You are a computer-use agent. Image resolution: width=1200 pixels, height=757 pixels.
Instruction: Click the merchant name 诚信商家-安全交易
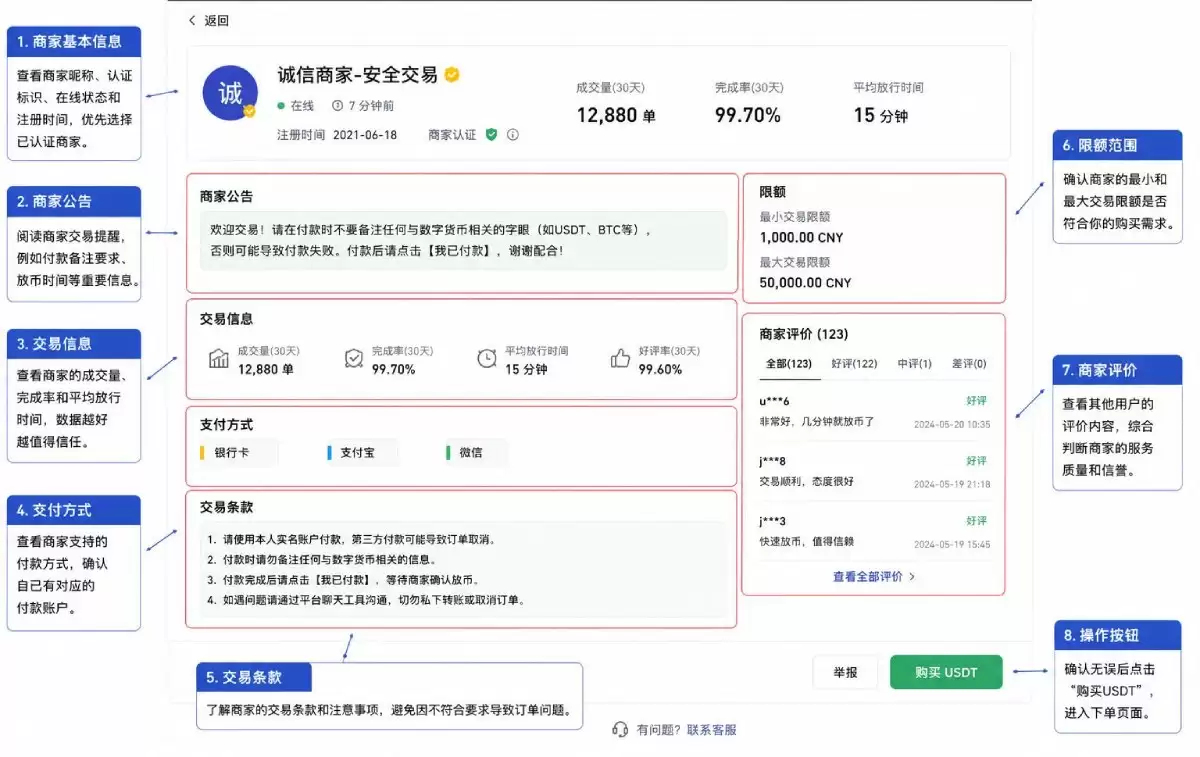(x=357, y=75)
